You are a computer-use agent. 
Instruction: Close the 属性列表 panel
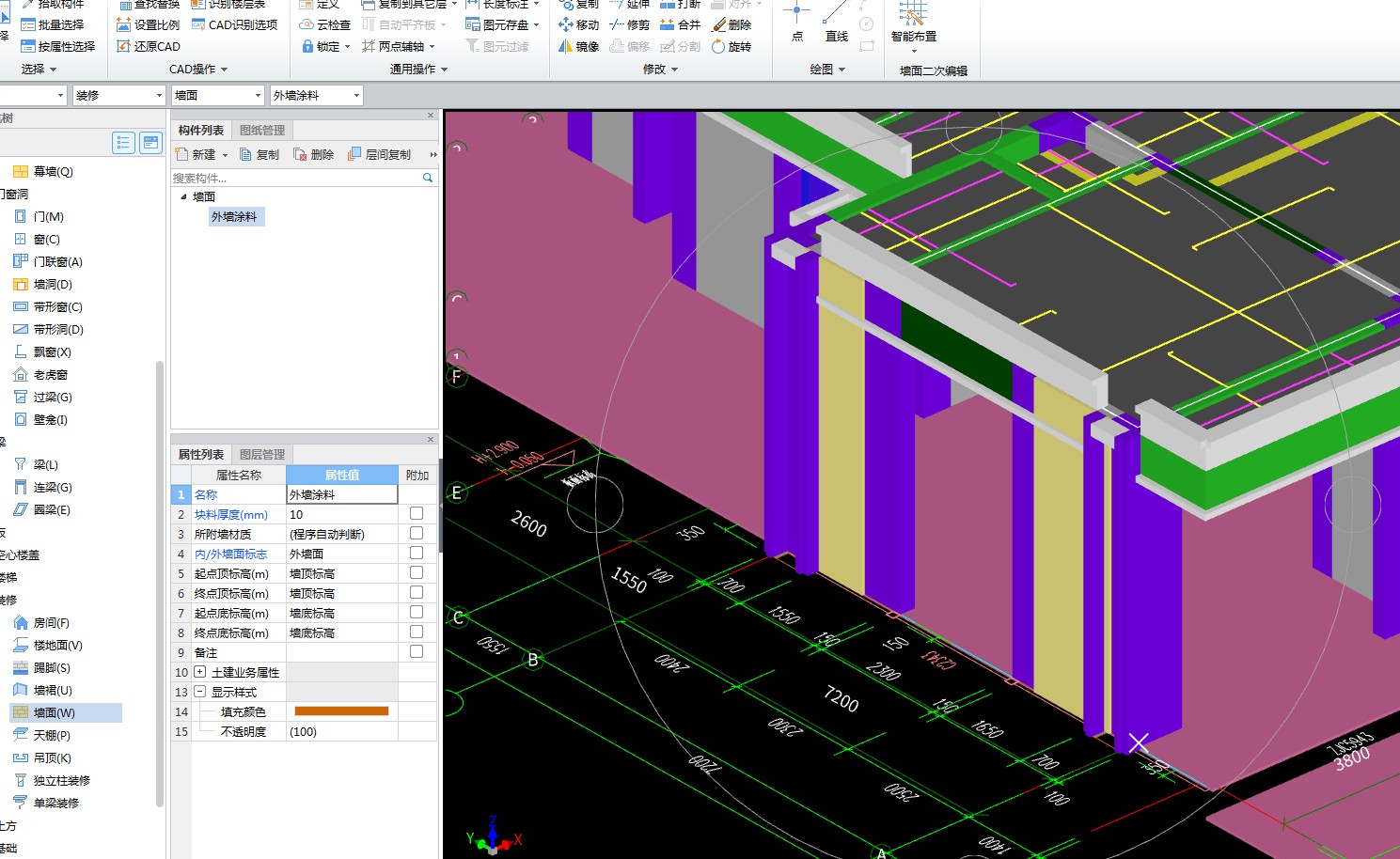click(431, 439)
